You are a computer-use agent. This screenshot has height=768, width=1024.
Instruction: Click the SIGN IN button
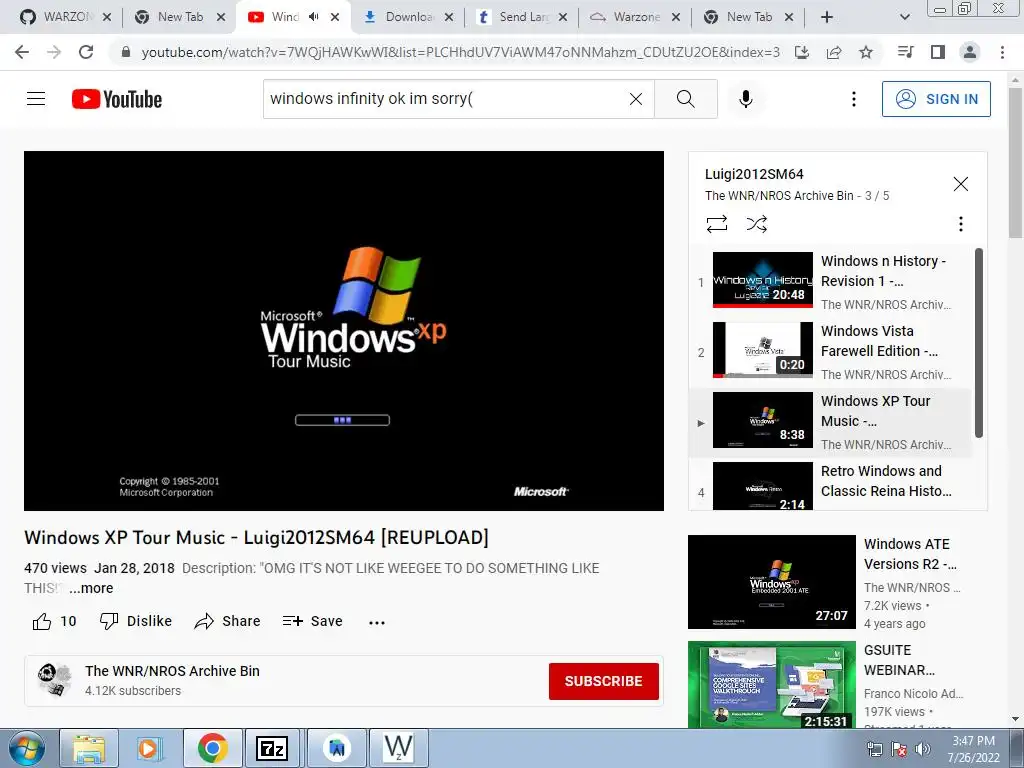936,99
